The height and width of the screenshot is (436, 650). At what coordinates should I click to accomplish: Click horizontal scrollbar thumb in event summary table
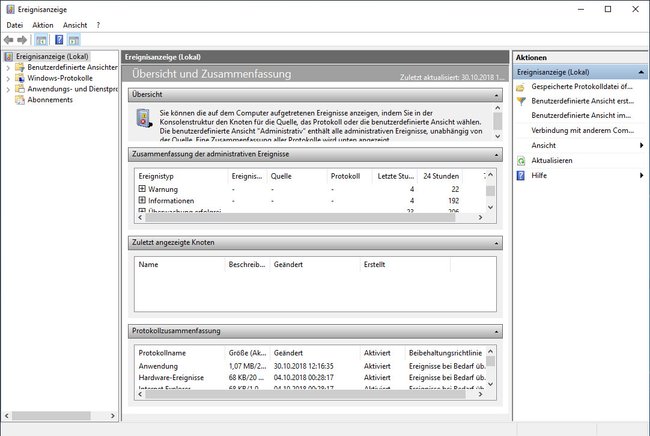point(300,218)
